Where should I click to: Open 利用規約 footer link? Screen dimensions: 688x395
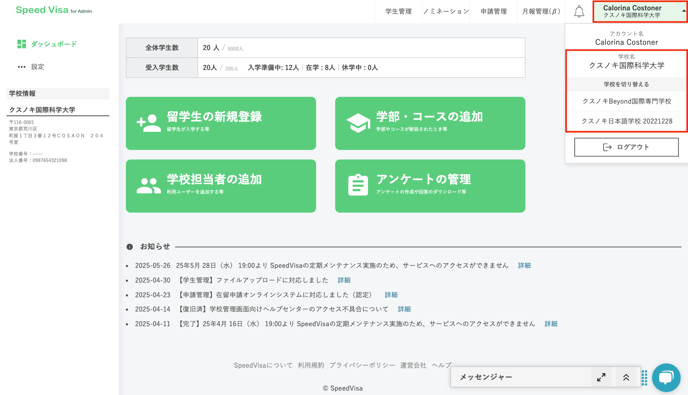point(311,365)
